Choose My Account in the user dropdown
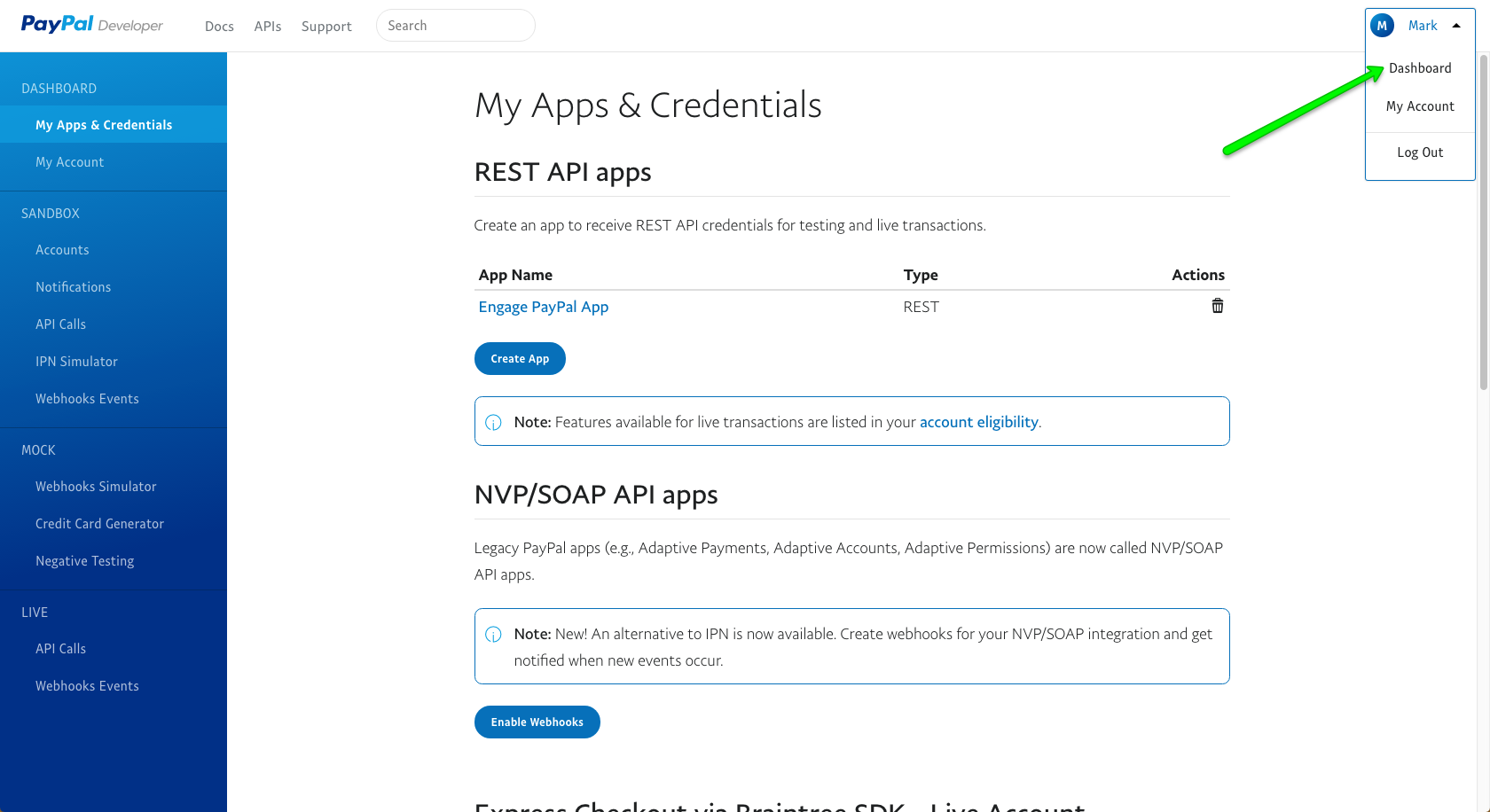This screenshot has width=1490, height=812. click(1420, 106)
